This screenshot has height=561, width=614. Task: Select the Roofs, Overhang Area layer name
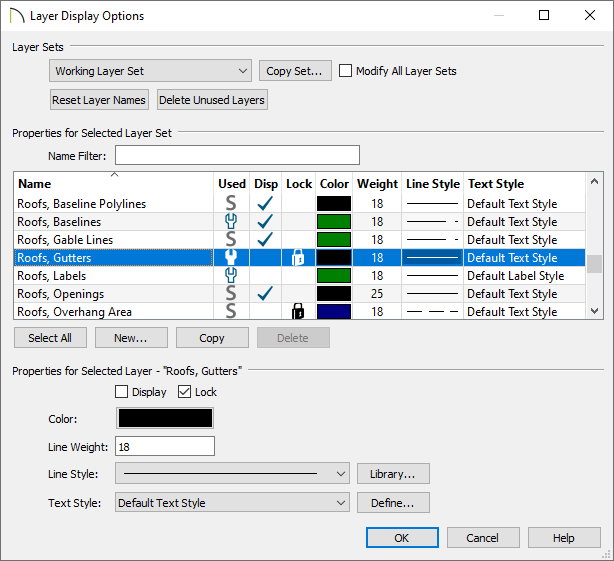74,312
